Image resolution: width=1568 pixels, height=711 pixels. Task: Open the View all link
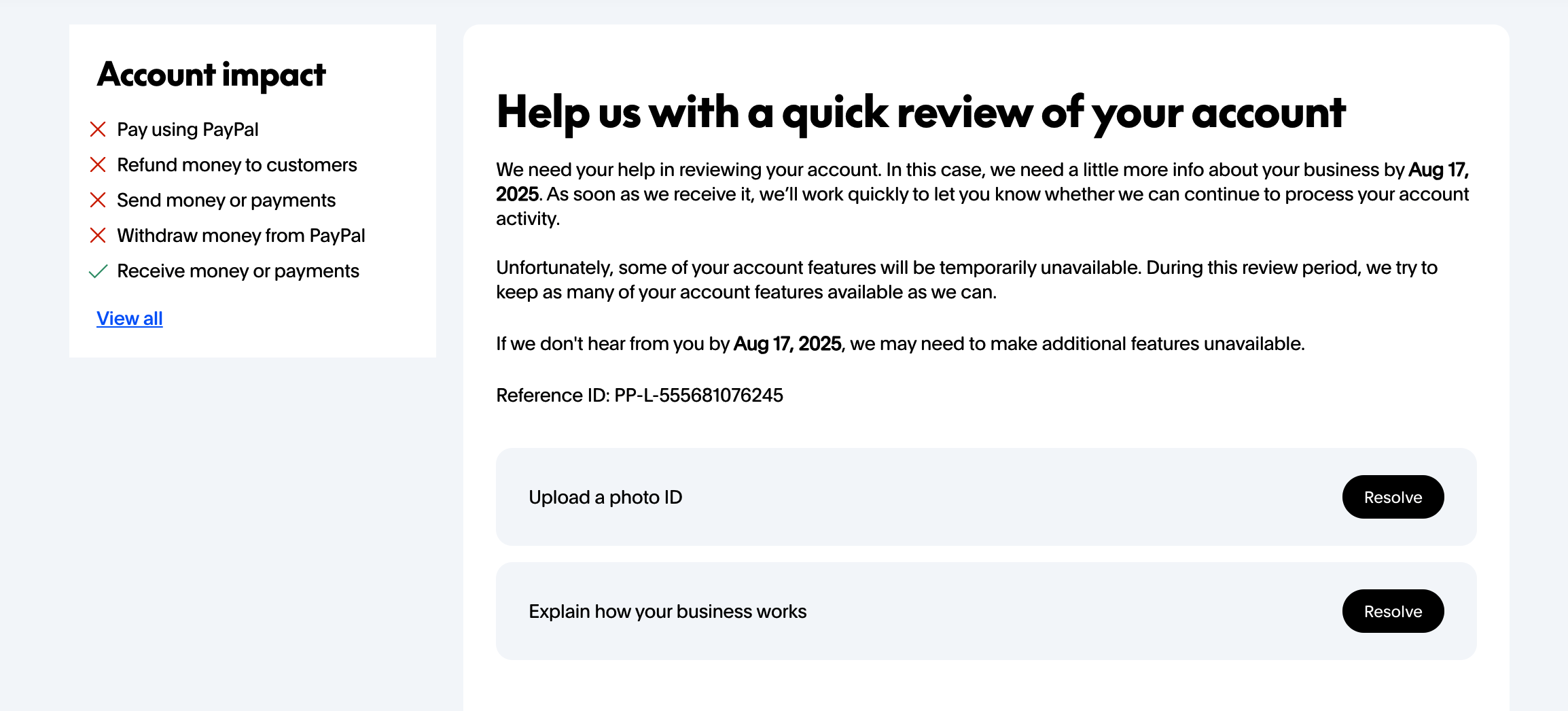[x=130, y=318]
